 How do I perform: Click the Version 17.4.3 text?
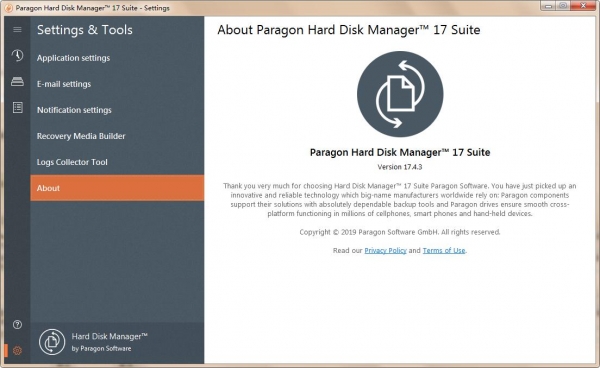point(400,167)
